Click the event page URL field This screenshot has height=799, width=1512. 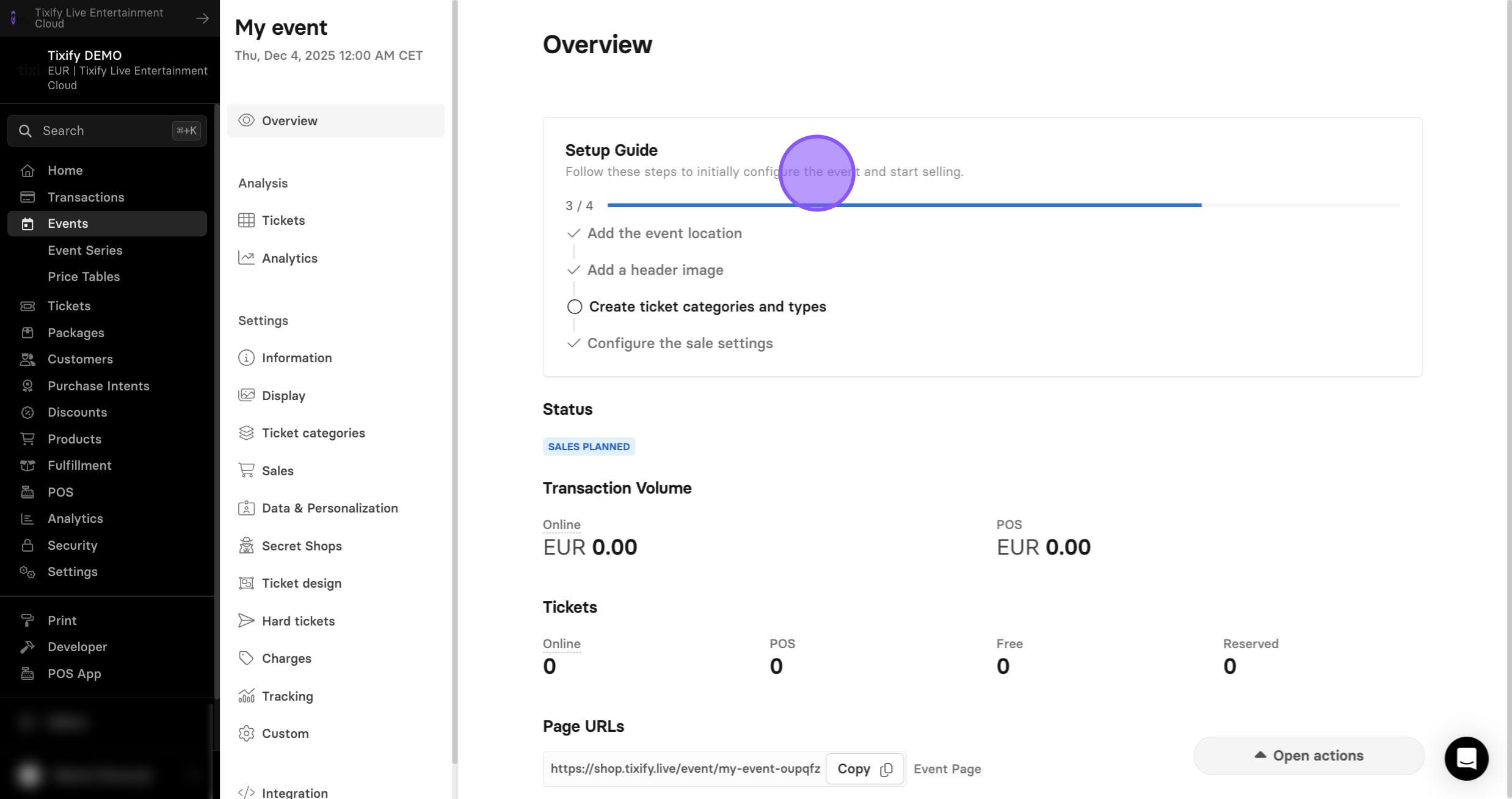[685, 769]
